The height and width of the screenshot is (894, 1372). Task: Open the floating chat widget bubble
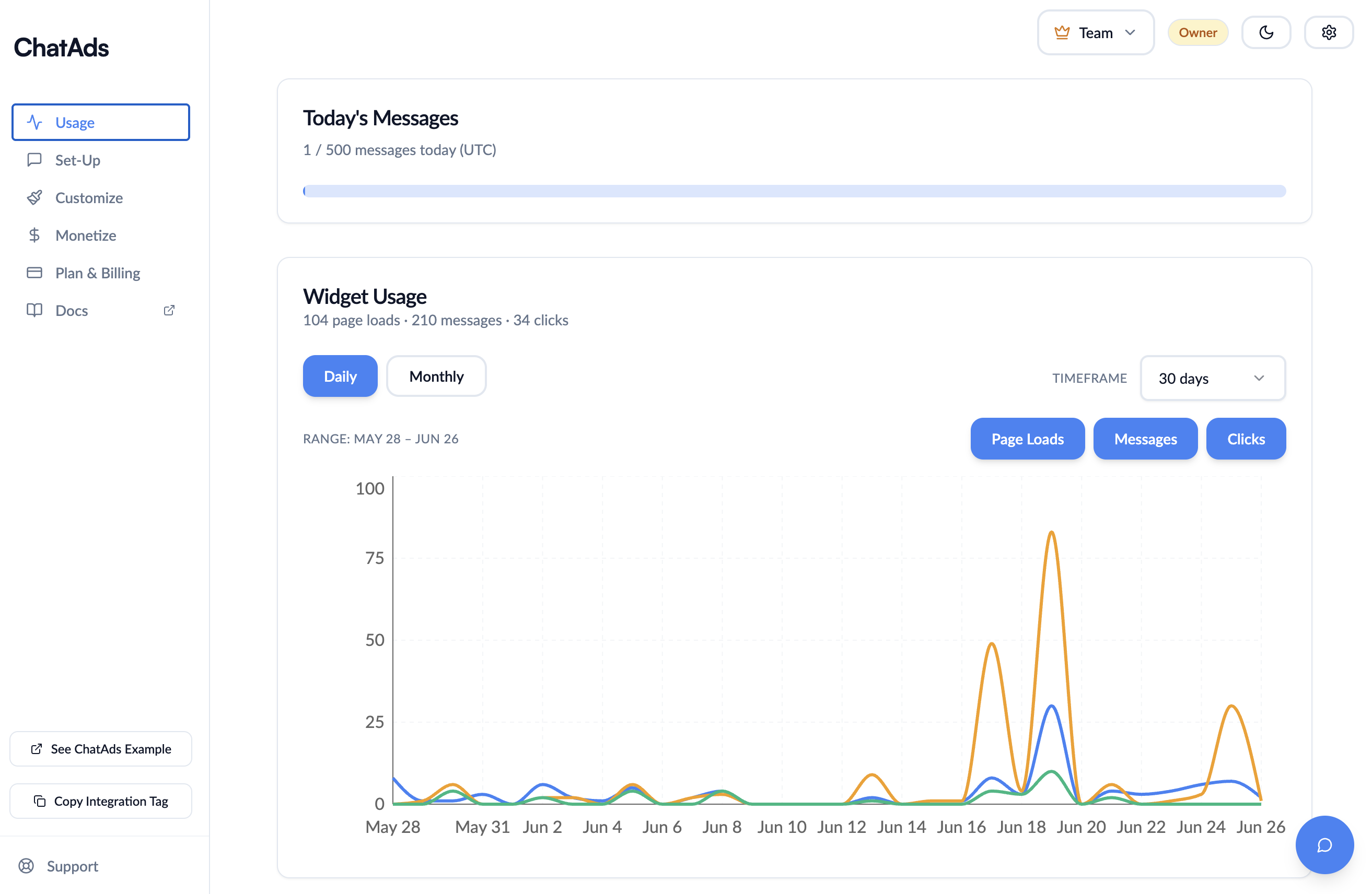pyautogui.click(x=1325, y=845)
